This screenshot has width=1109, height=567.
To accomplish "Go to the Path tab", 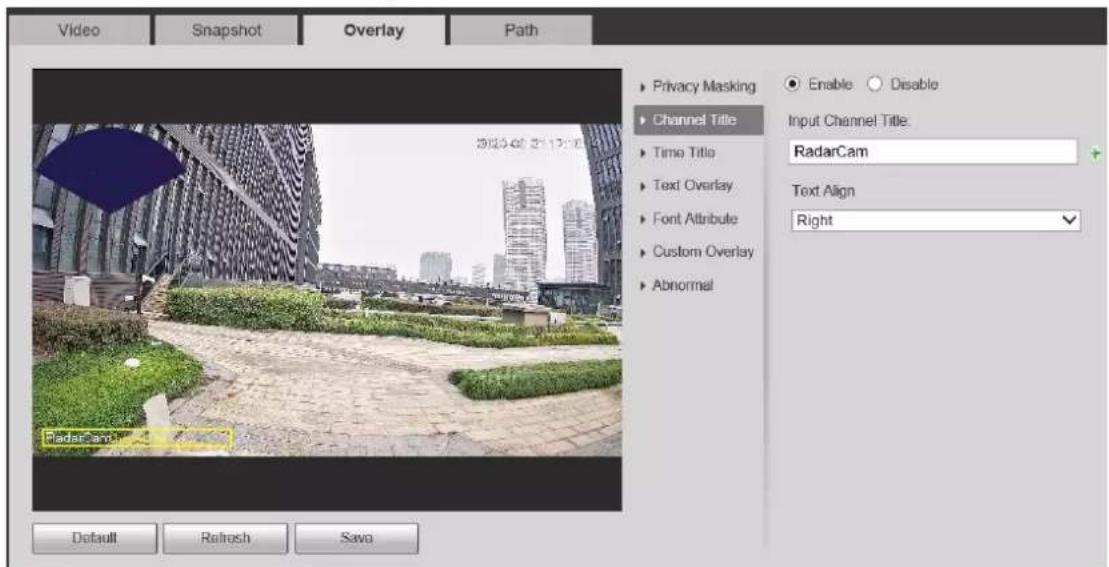I will pos(521,30).
